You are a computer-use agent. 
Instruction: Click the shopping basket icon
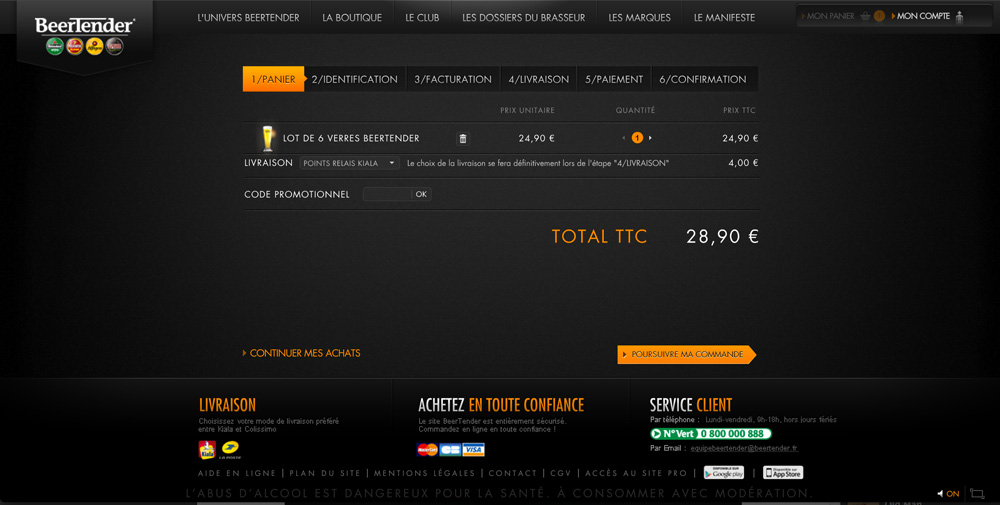click(x=865, y=16)
